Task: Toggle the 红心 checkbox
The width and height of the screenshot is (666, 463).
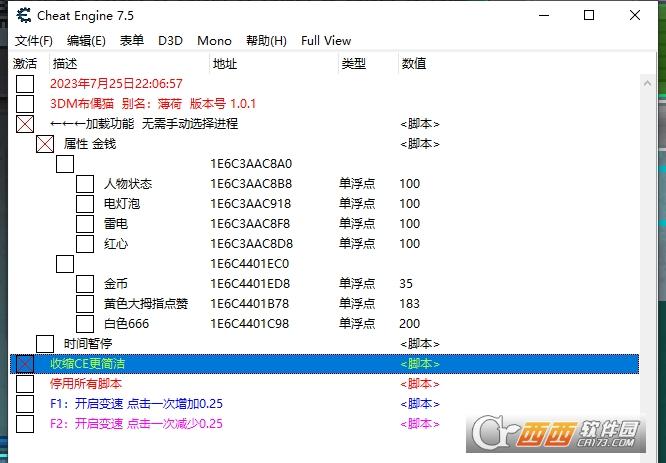Action: click(85, 244)
